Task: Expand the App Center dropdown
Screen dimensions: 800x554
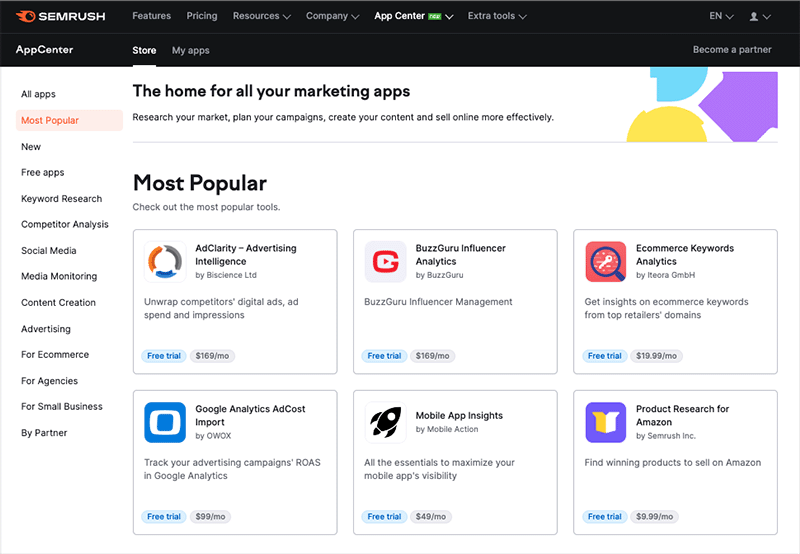Action: tap(414, 16)
